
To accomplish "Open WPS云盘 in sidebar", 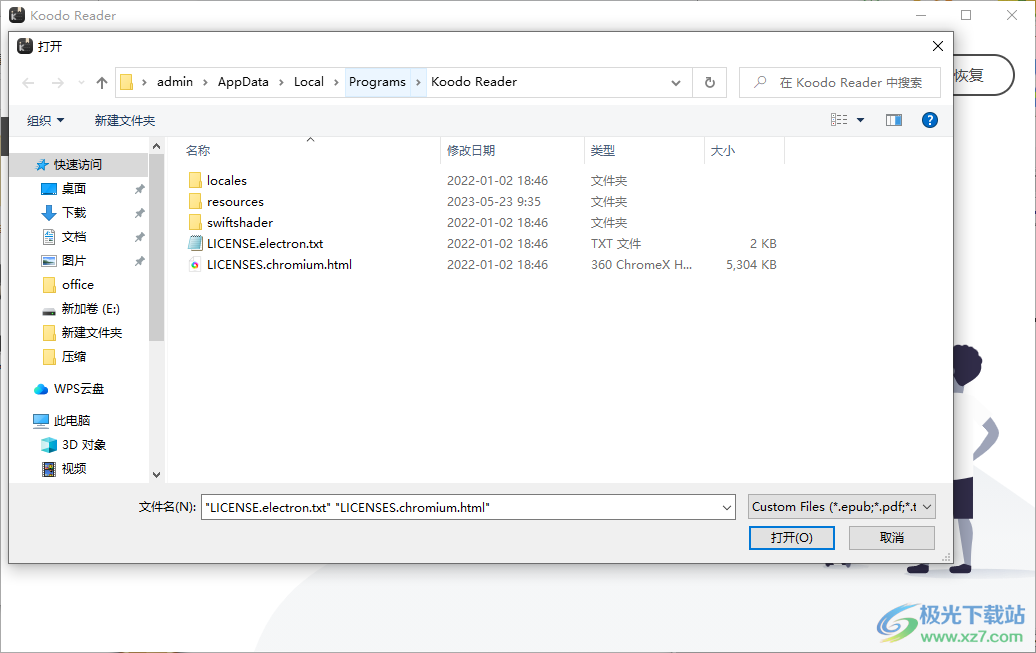I will click(79, 389).
